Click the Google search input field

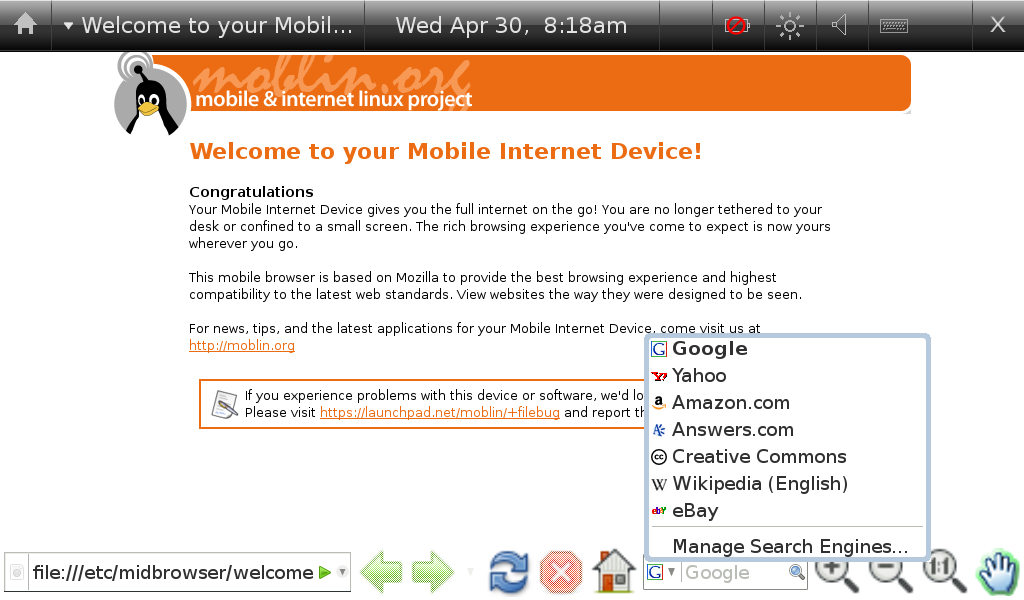point(735,573)
